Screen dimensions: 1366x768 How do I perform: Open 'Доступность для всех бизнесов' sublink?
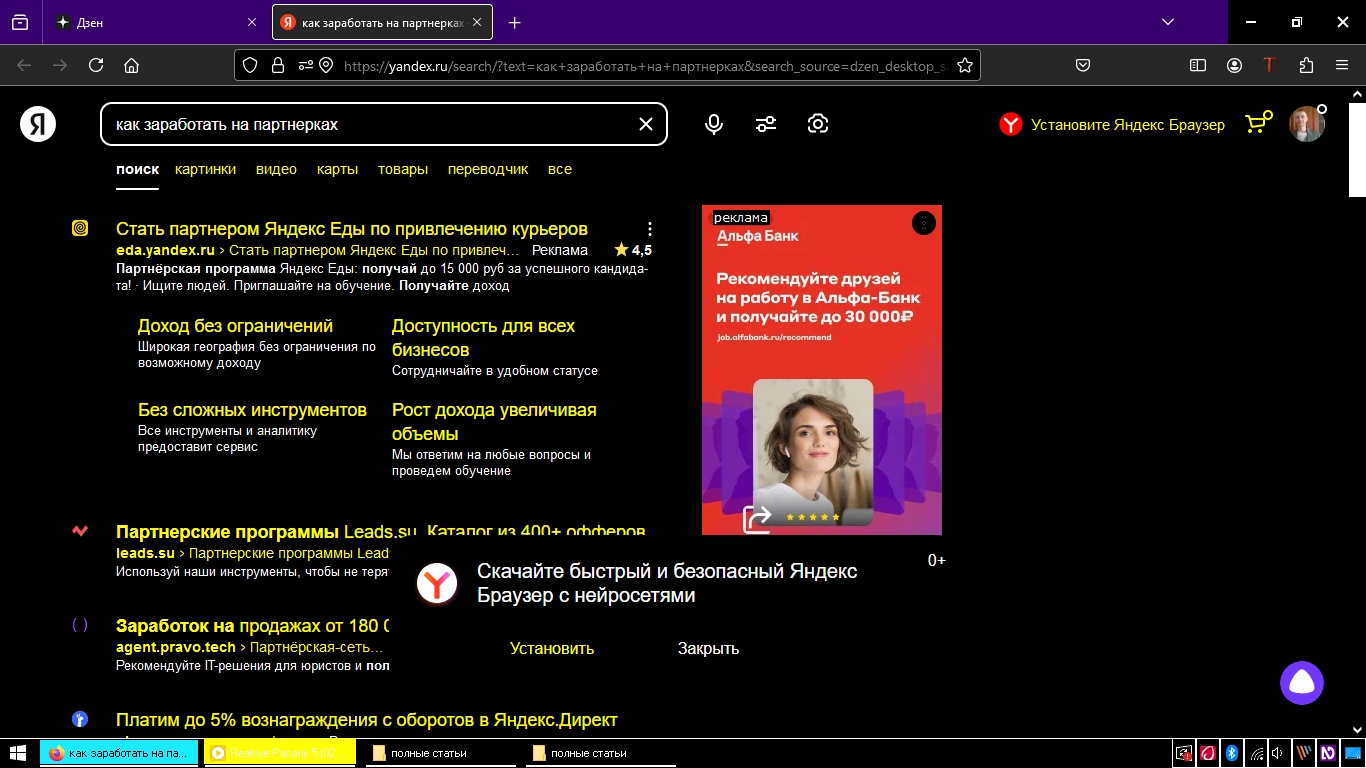tap(483, 338)
